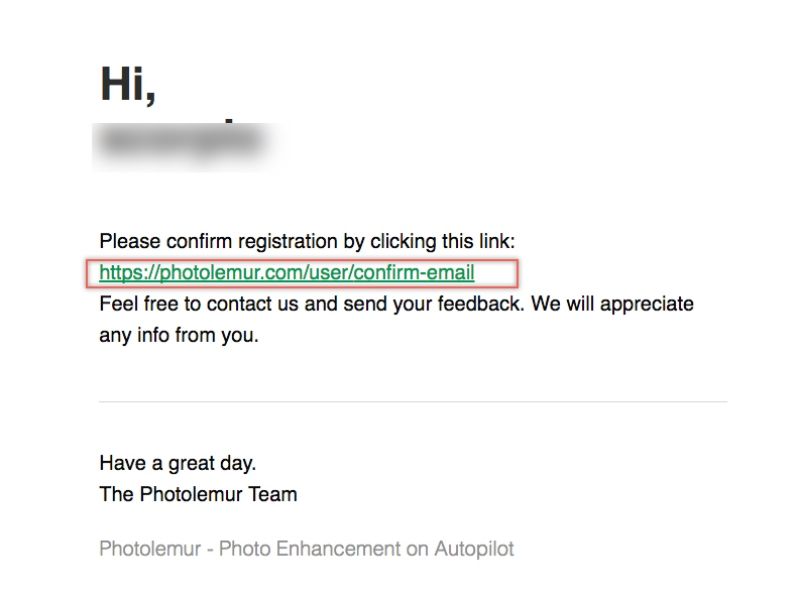Click "The Photolemur Team" signature
This screenshot has height=600, width=800.
coord(198,494)
